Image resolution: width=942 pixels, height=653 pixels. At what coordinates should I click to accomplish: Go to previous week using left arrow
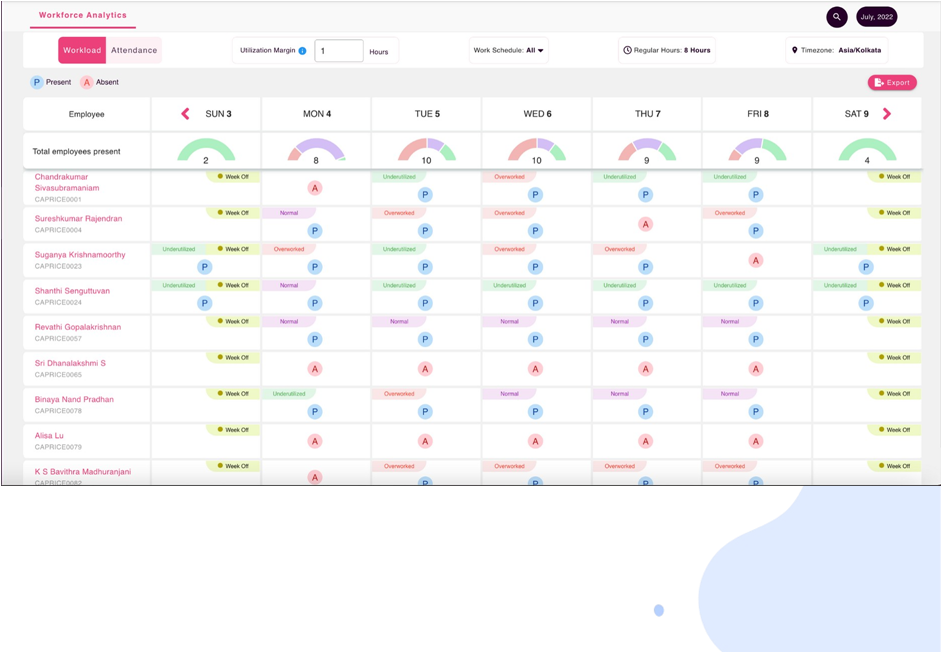click(x=185, y=114)
